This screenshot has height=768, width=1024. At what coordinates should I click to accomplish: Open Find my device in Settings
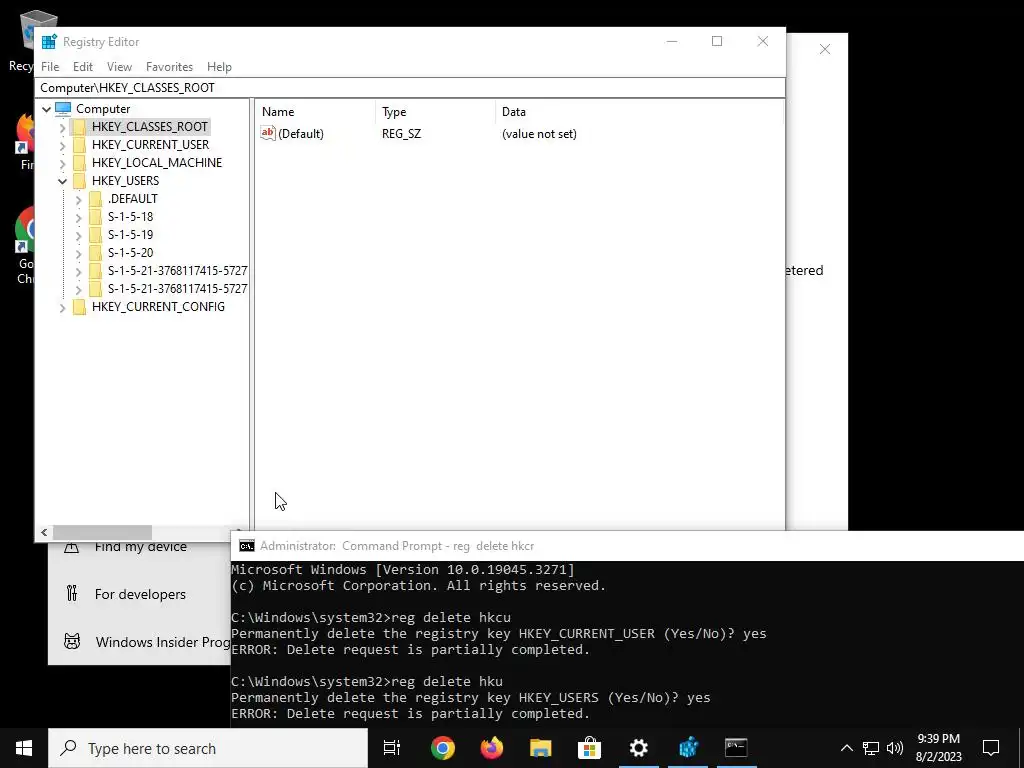click(140, 547)
